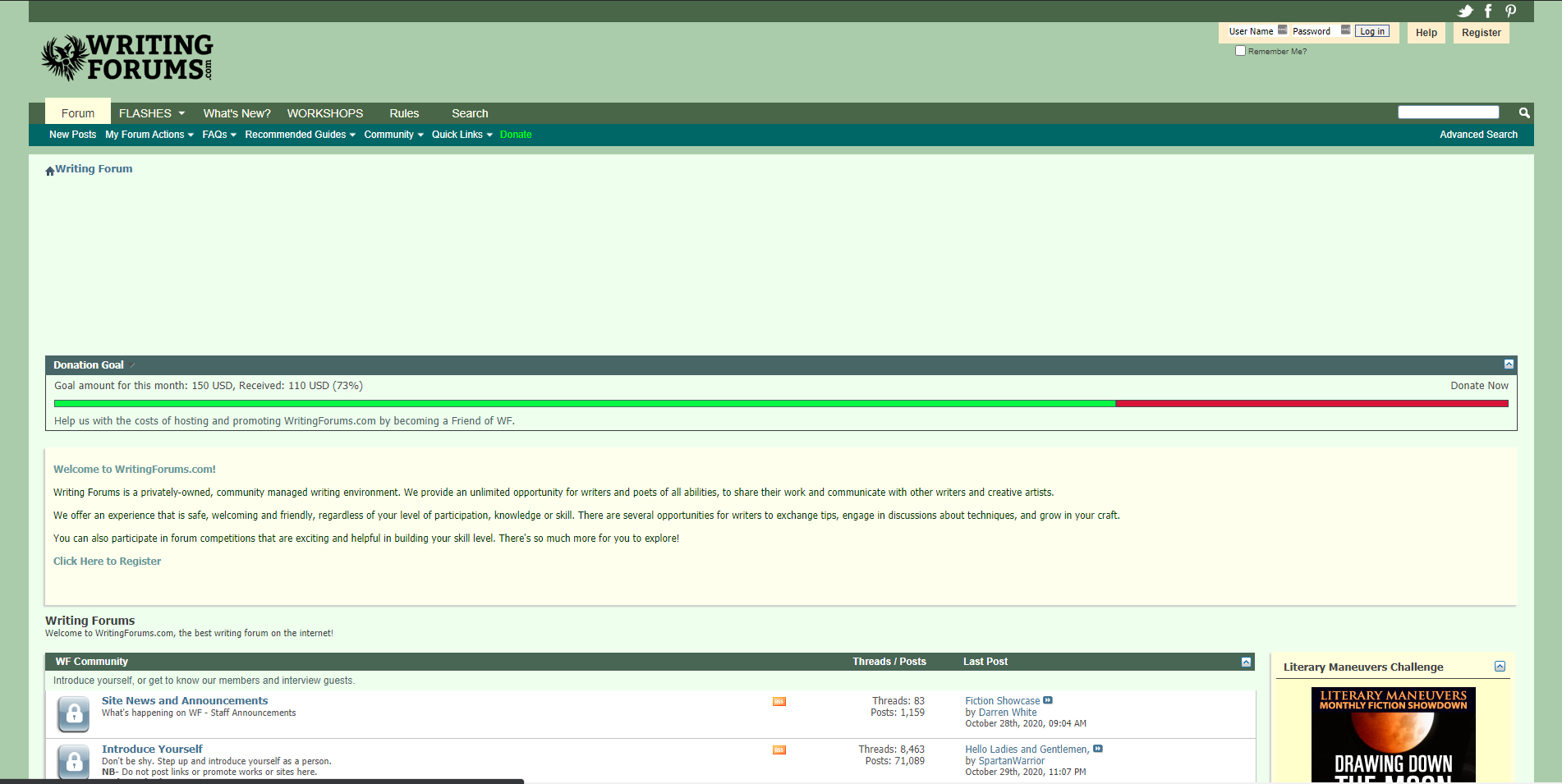Open Introduce Yourself forum
The width and height of the screenshot is (1562, 784).
[152, 750]
